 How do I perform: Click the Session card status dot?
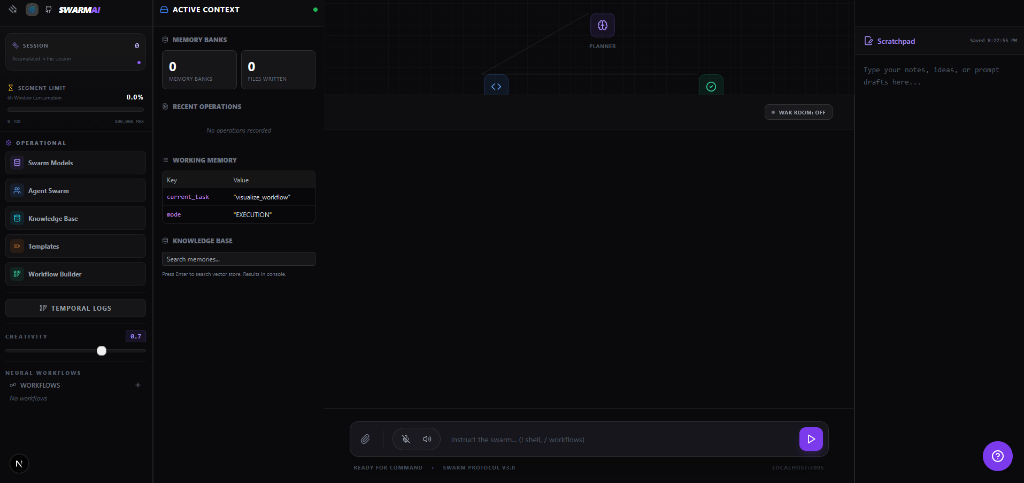[139, 62]
